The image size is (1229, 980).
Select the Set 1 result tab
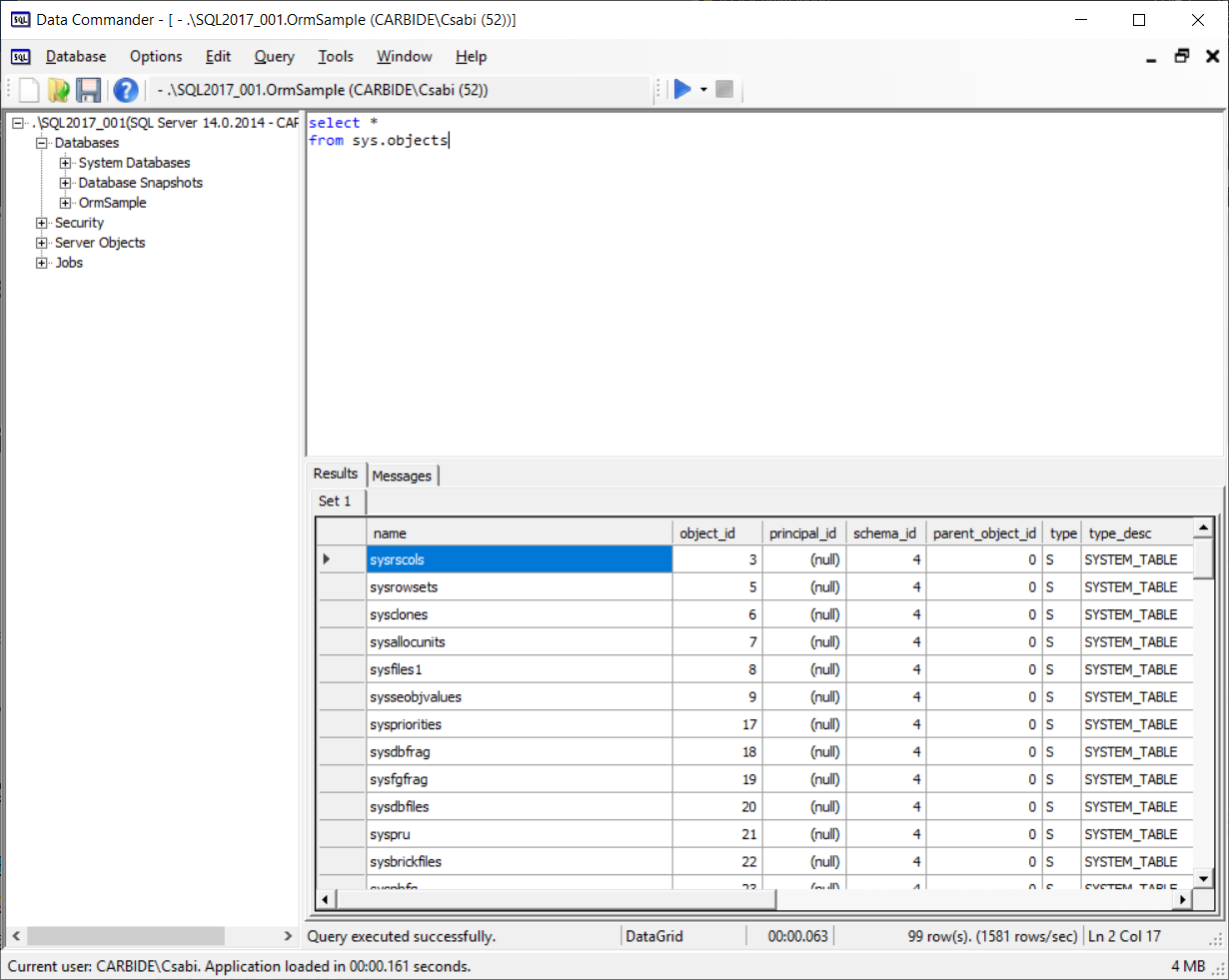point(336,501)
